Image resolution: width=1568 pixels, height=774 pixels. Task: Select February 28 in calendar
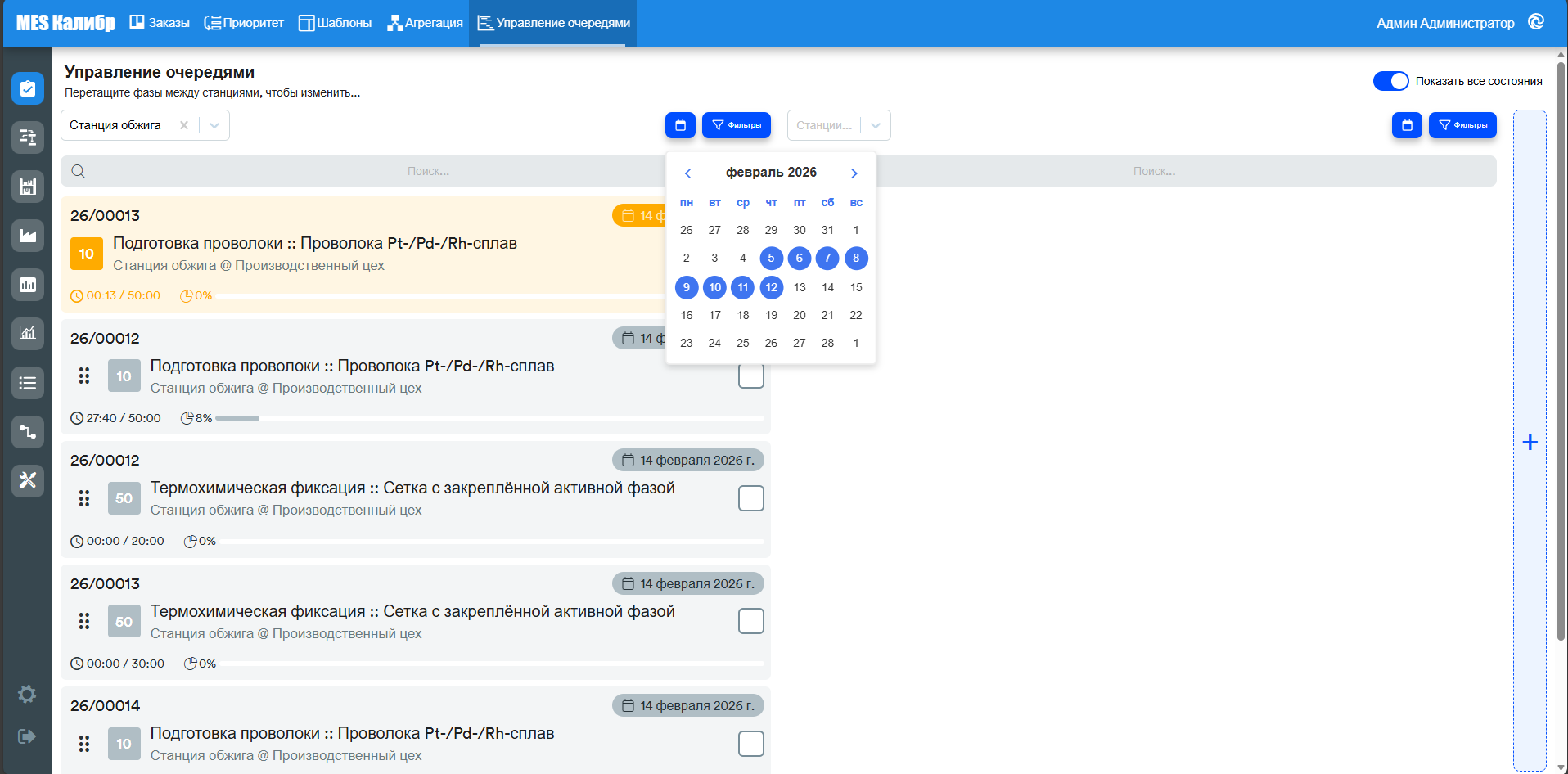[827, 343]
